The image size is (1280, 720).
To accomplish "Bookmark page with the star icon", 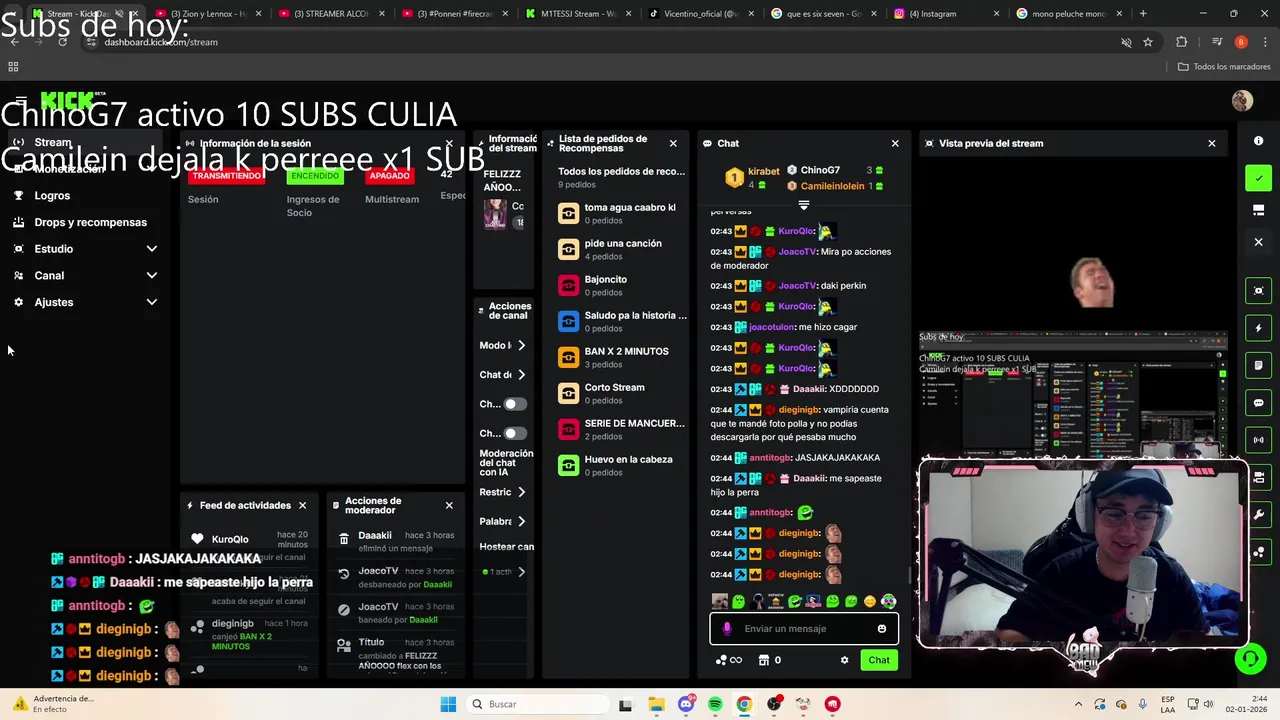I will click(1148, 42).
